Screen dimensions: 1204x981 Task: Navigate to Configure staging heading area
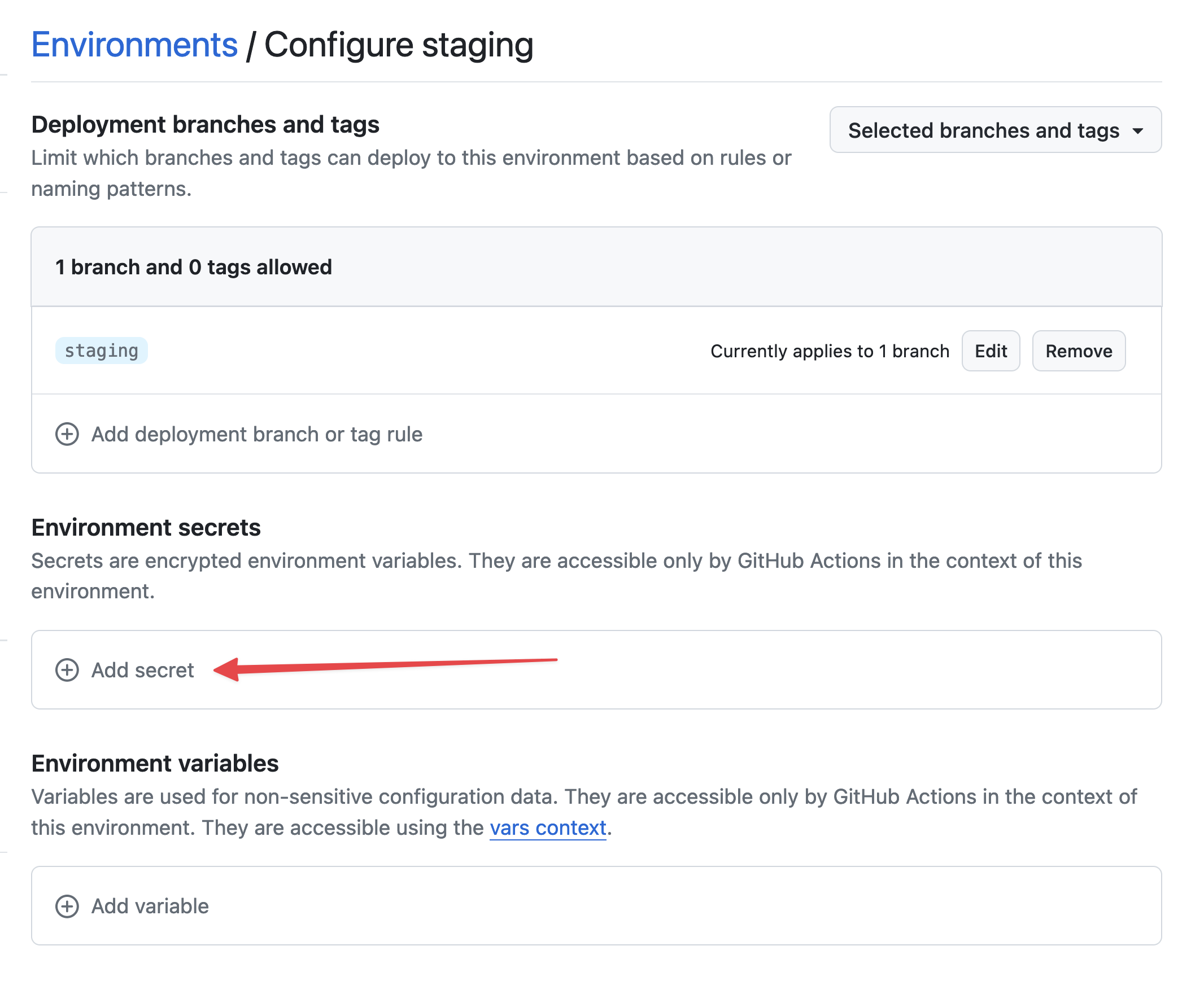(x=399, y=43)
